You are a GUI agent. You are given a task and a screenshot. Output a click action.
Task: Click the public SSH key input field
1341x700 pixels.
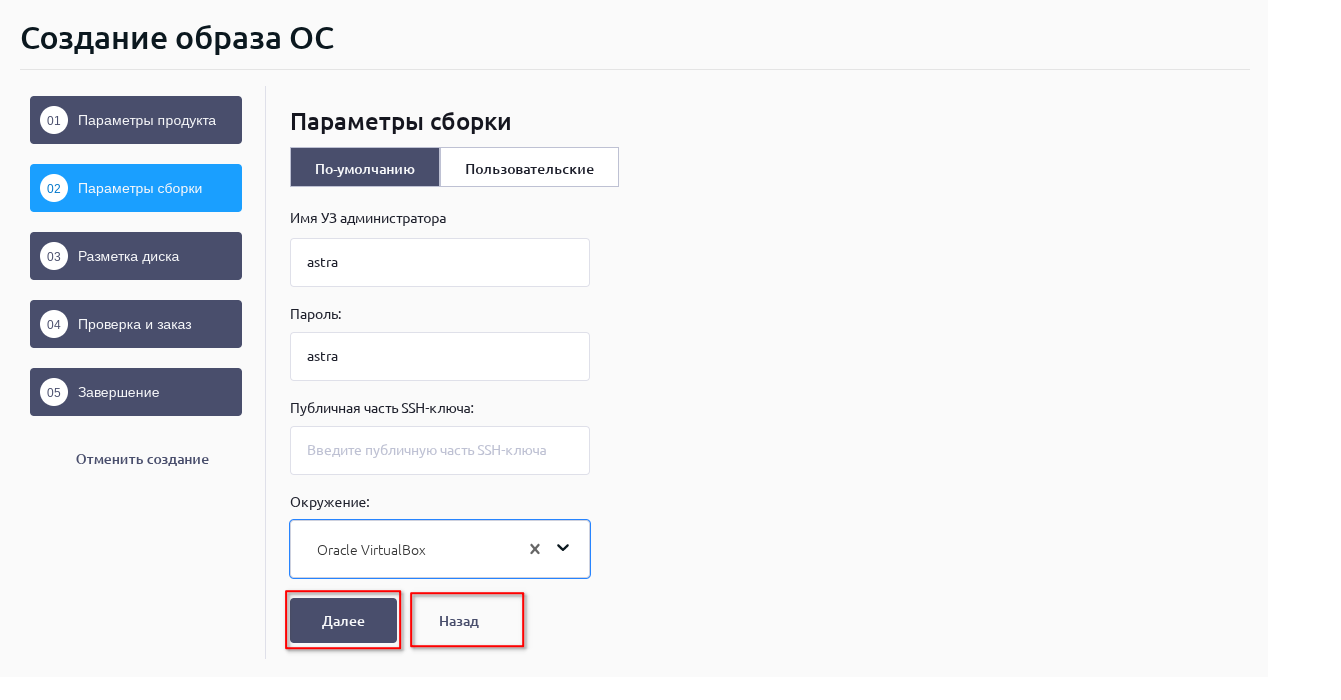[440, 450]
